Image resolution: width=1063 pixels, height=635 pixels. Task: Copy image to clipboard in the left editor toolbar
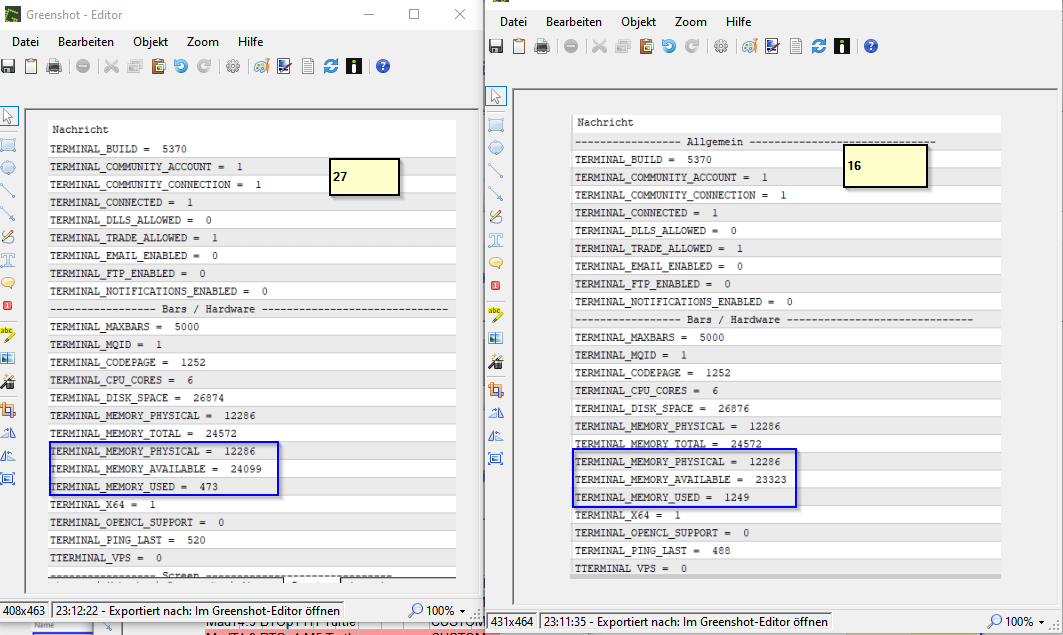pos(31,66)
